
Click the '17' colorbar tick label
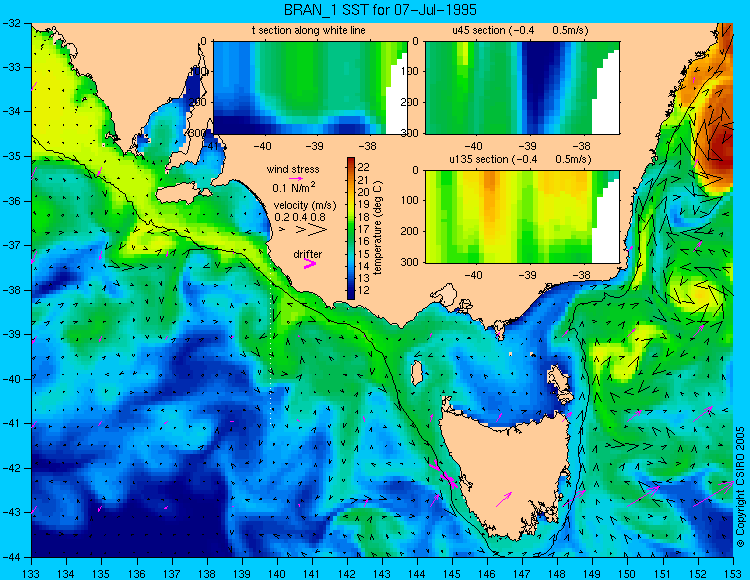pyautogui.click(x=364, y=229)
